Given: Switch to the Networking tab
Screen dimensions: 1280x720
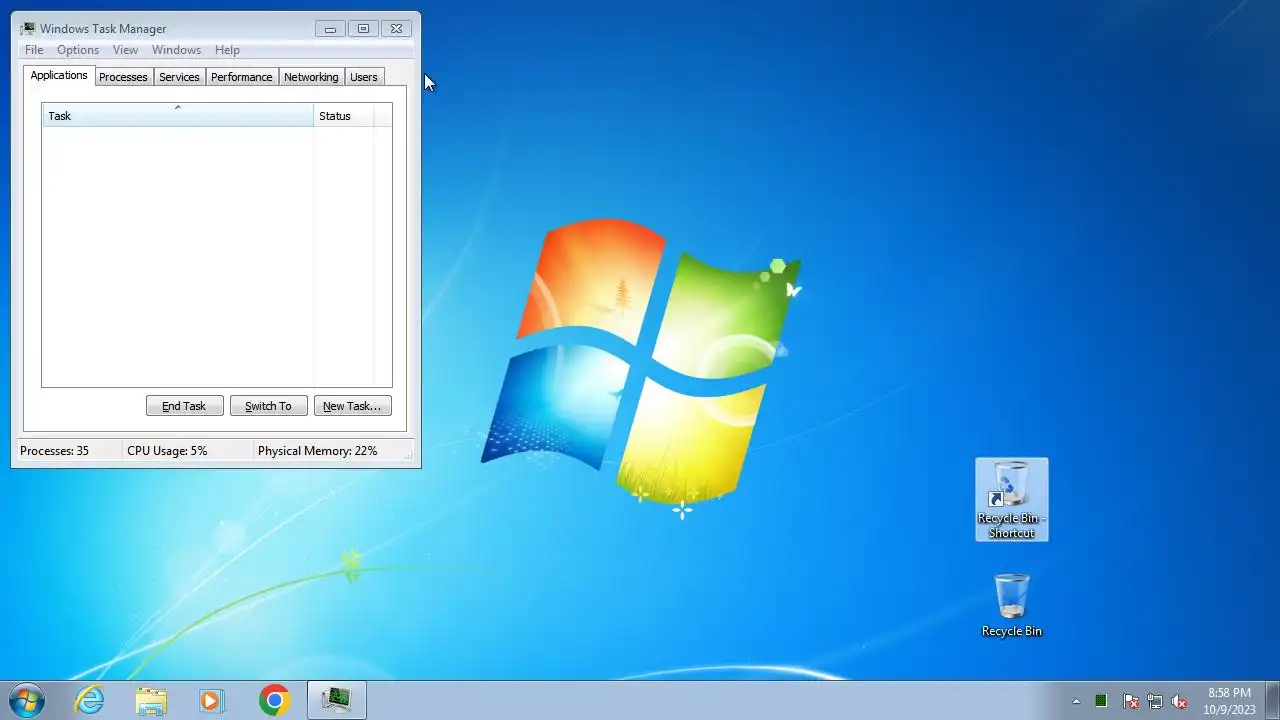Looking at the screenshot, I should click(x=311, y=77).
